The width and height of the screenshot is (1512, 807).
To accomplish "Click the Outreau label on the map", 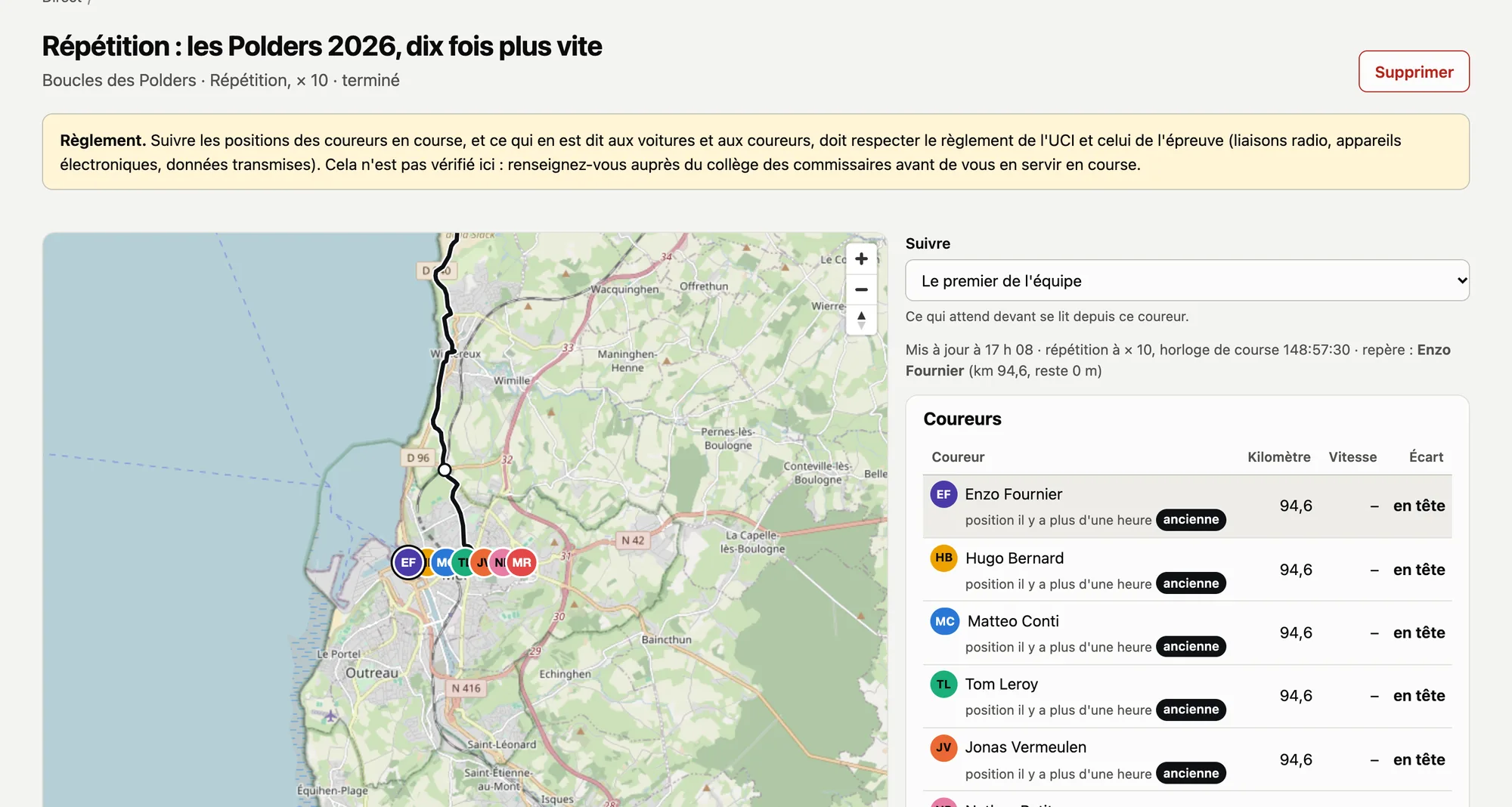I will [x=372, y=672].
